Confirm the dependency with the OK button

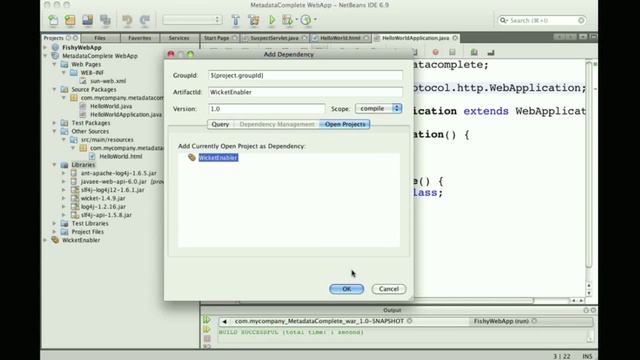click(347, 289)
